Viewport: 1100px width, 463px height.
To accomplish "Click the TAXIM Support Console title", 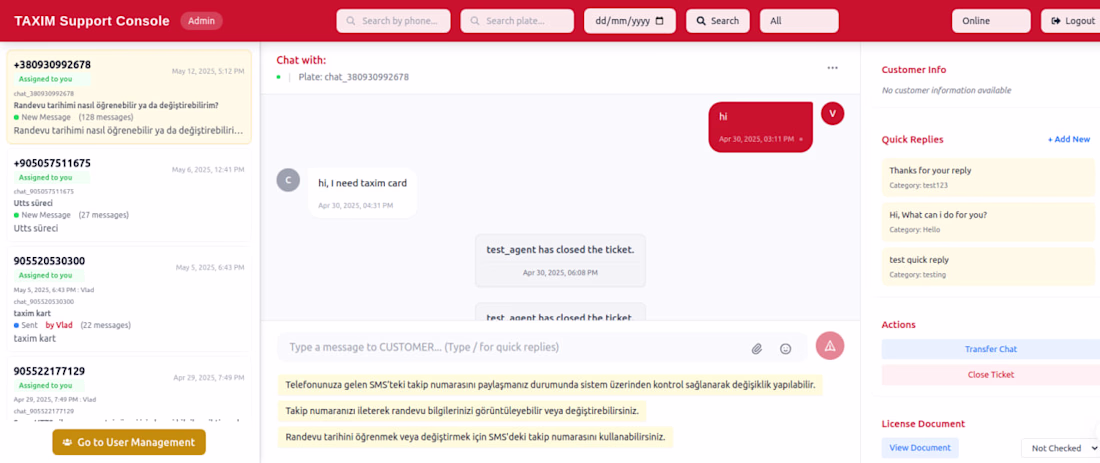I will 92,21.
